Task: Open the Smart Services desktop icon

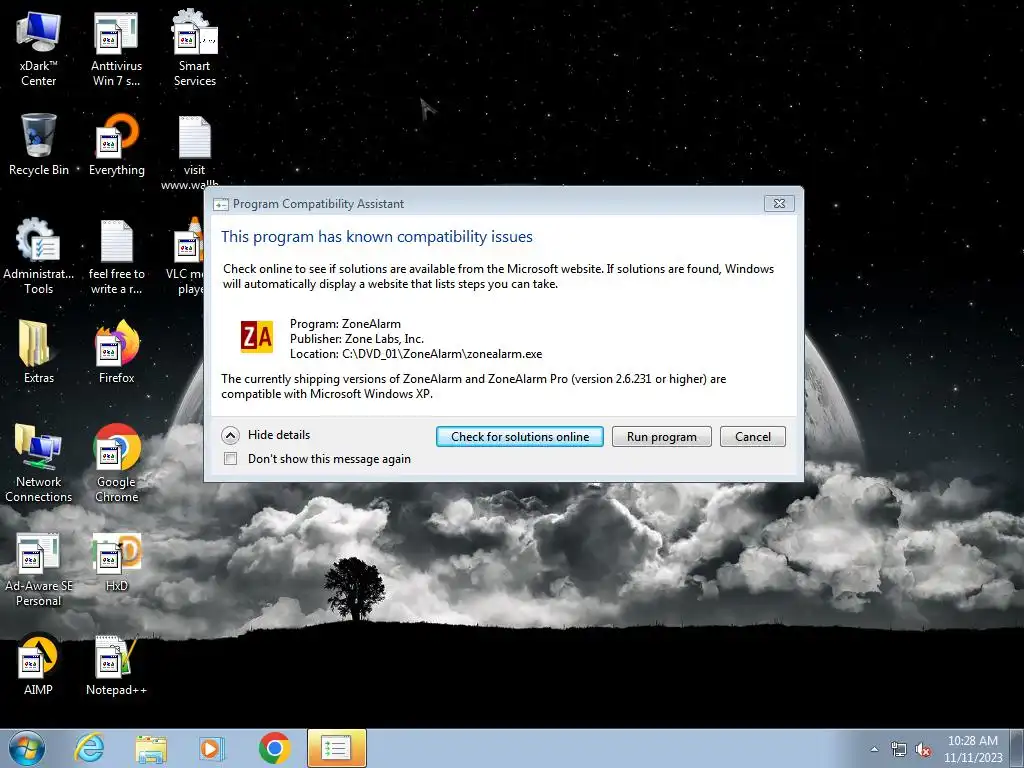Action: coord(195,49)
